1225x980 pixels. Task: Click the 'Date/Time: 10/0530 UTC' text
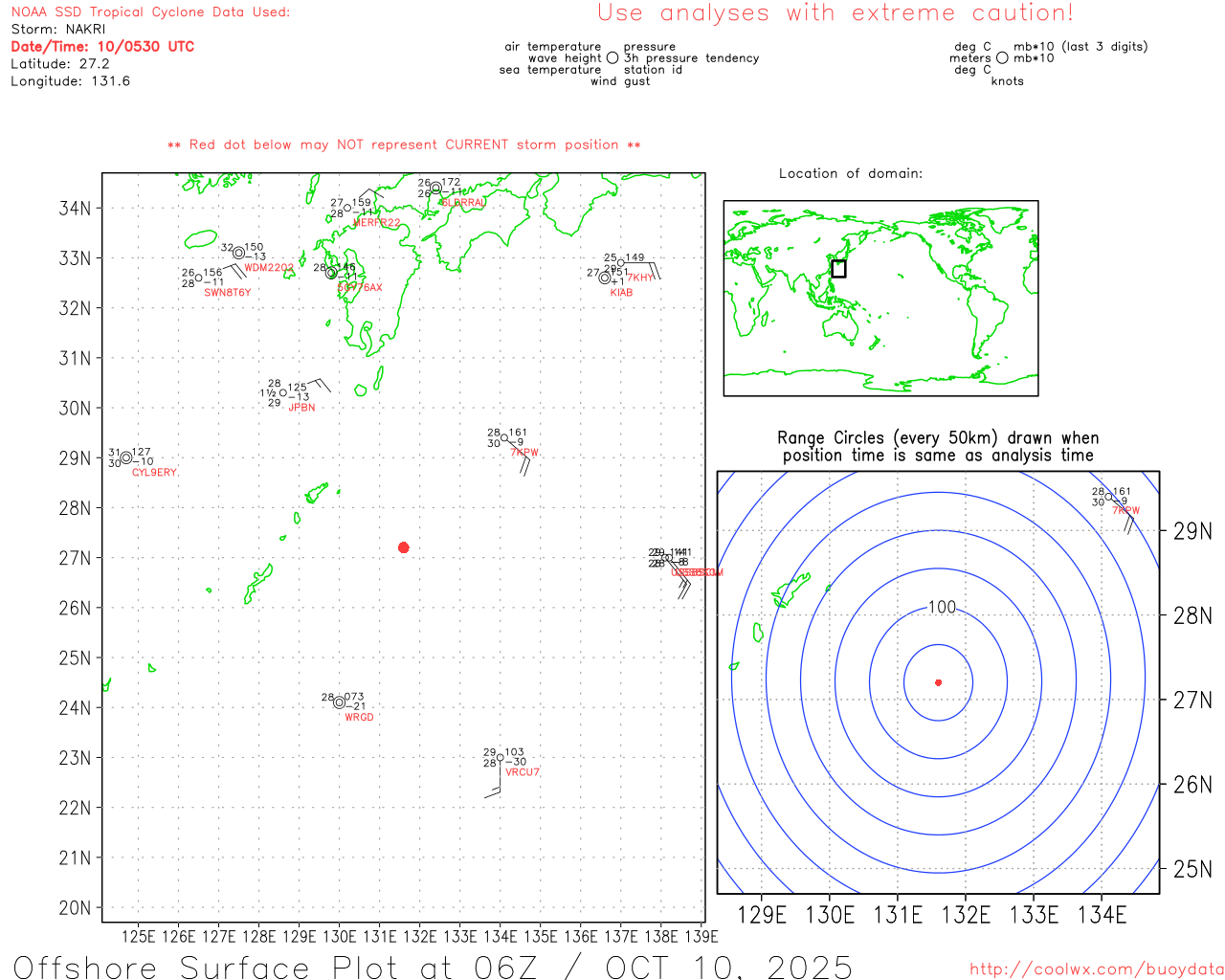pos(102,47)
